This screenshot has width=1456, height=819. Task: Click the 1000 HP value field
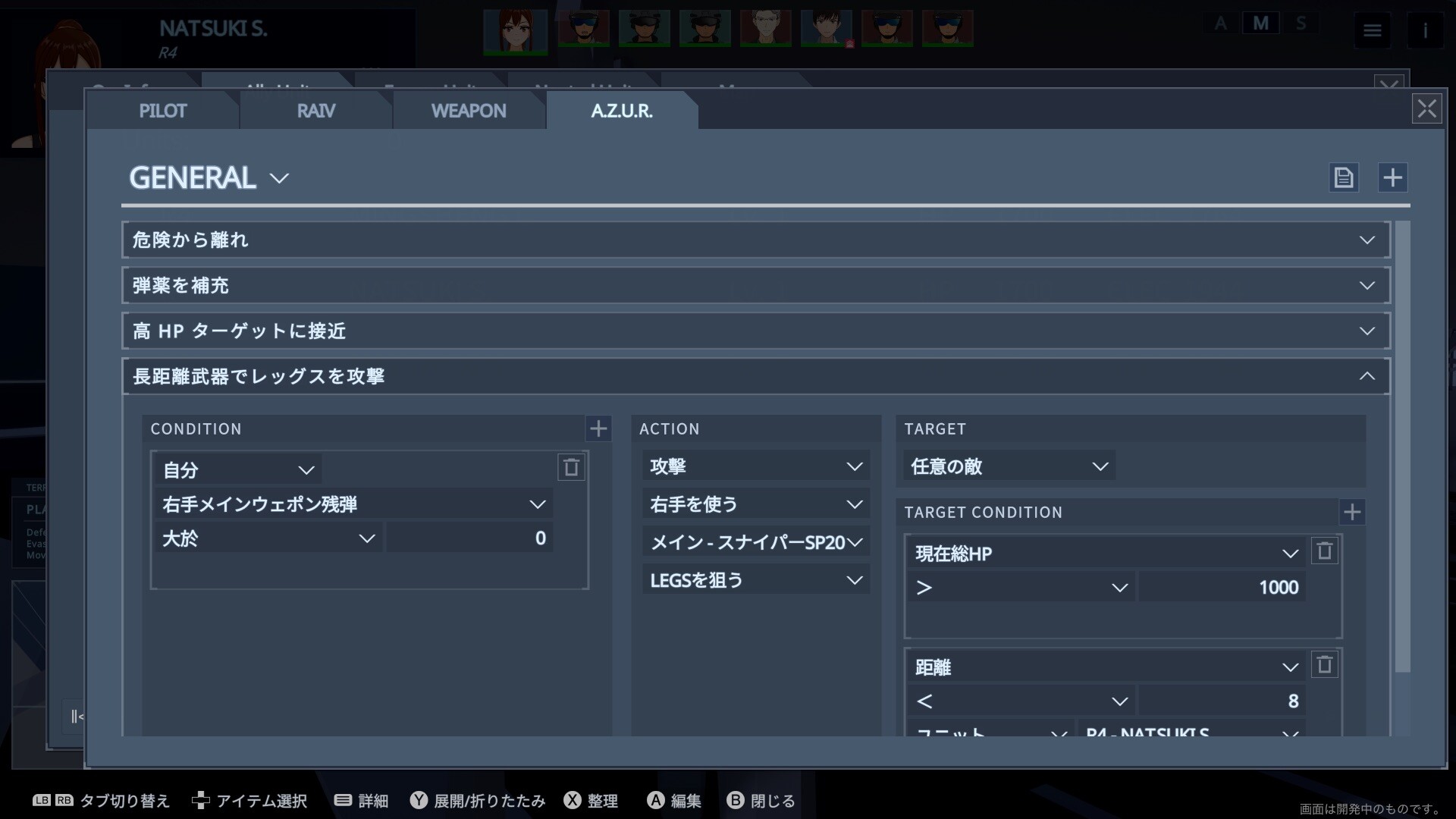(x=1221, y=588)
